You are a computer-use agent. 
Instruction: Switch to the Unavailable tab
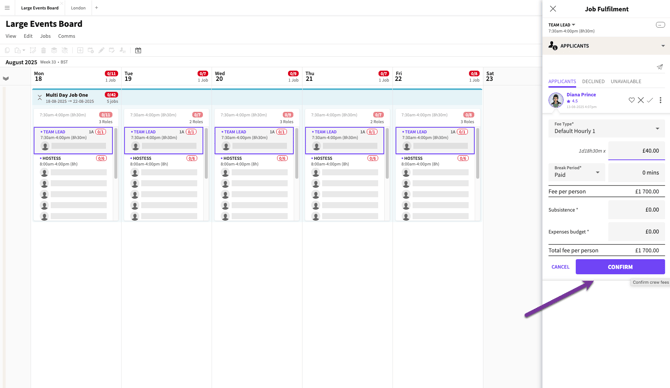(626, 81)
